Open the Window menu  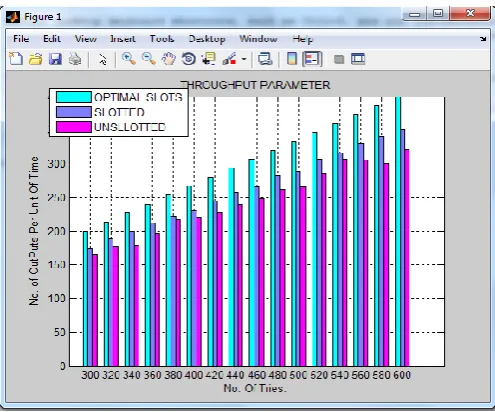258,39
